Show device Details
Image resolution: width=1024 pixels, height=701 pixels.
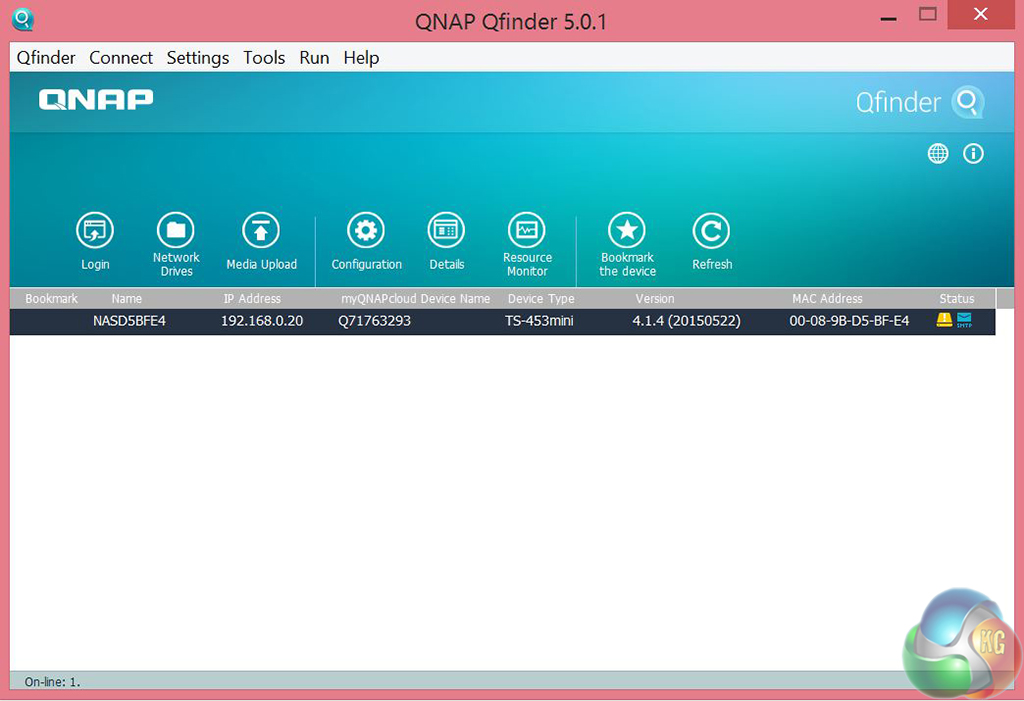pyautogui.click(x=446, y=231)
